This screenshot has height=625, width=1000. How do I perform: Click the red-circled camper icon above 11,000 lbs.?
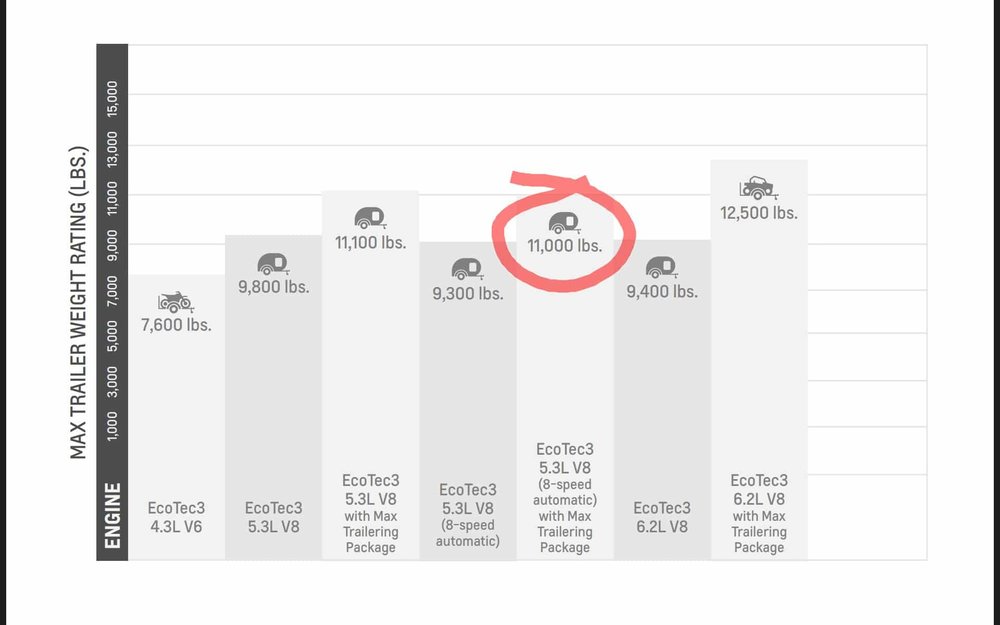(564, 222)
